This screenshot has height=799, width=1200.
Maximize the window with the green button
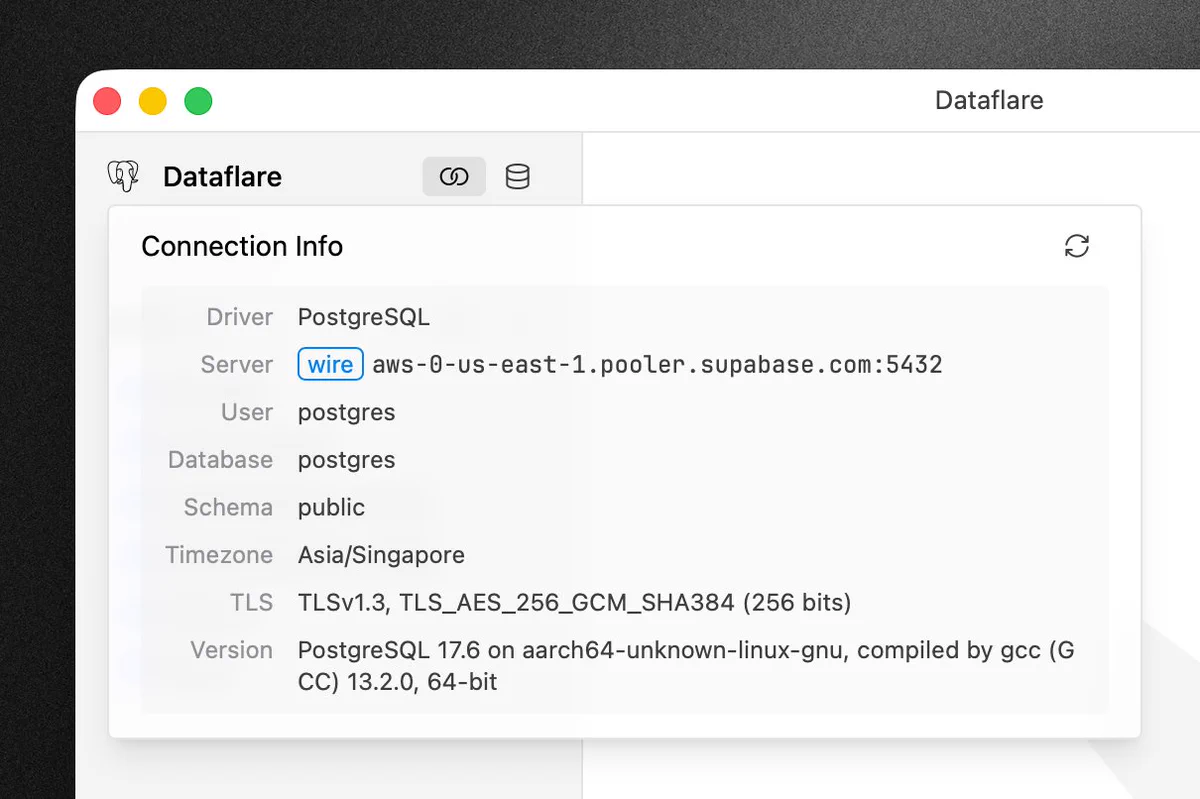coord(198,101)
